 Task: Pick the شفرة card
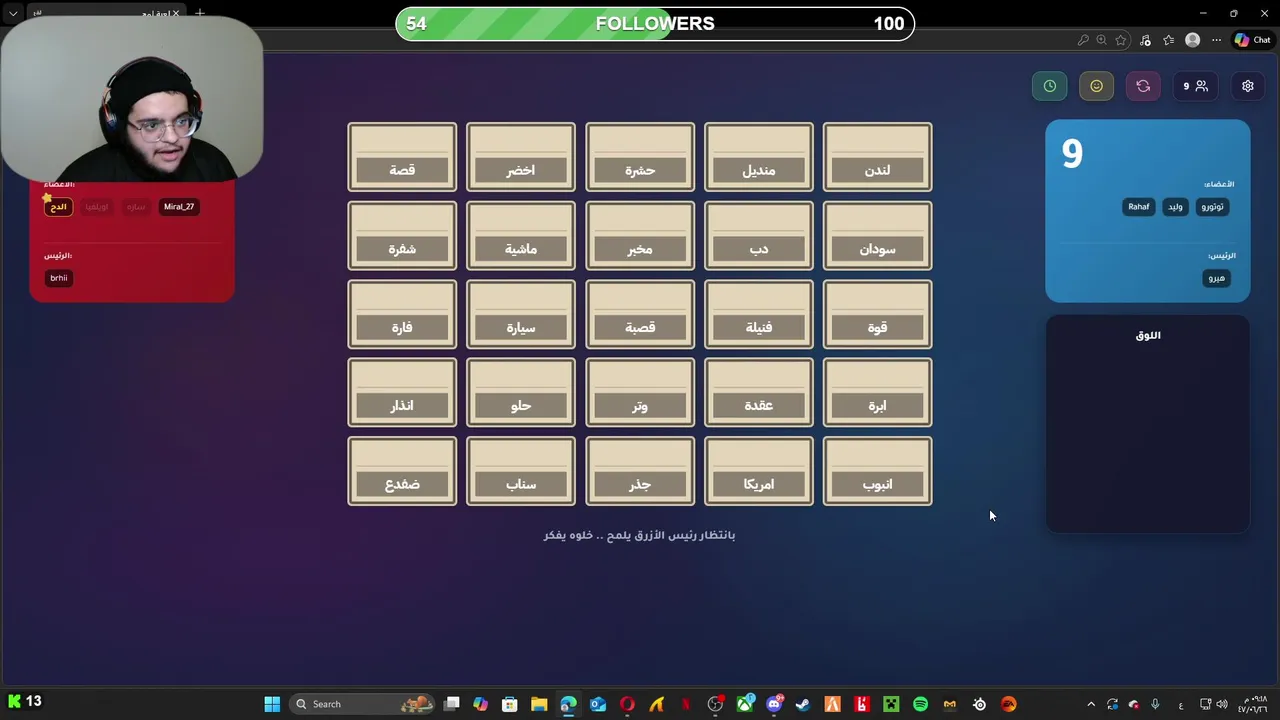tap(402, 236)
